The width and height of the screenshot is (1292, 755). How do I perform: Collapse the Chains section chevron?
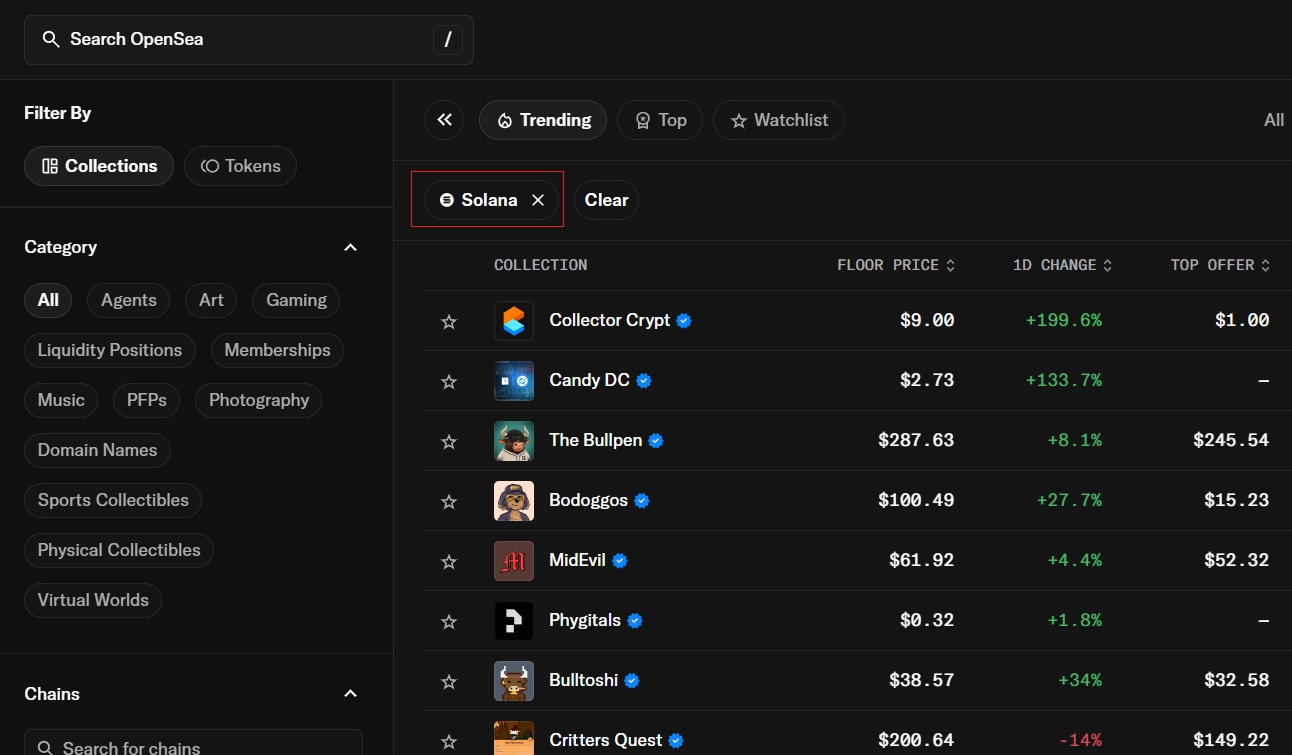[x=350, y=694]
